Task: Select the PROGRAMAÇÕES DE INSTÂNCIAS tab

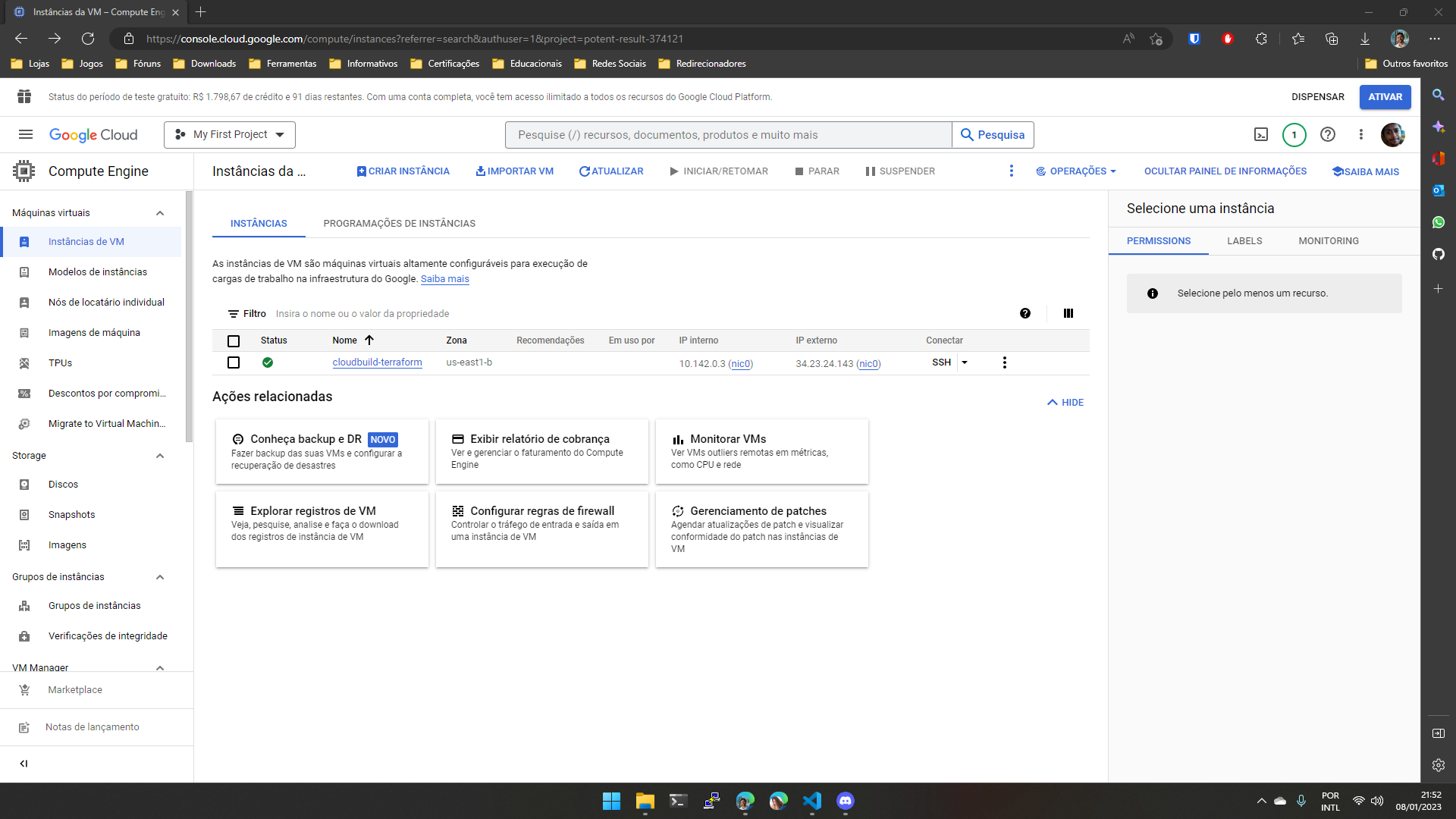Action: pyautogui.click(x=399, y=223)
